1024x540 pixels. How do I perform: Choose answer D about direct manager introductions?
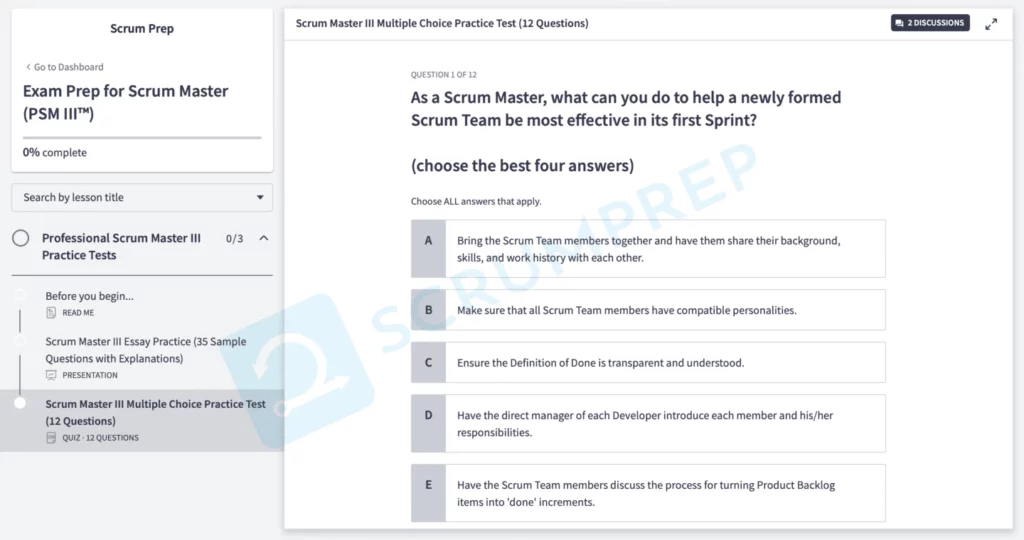(x=648, y=424)
